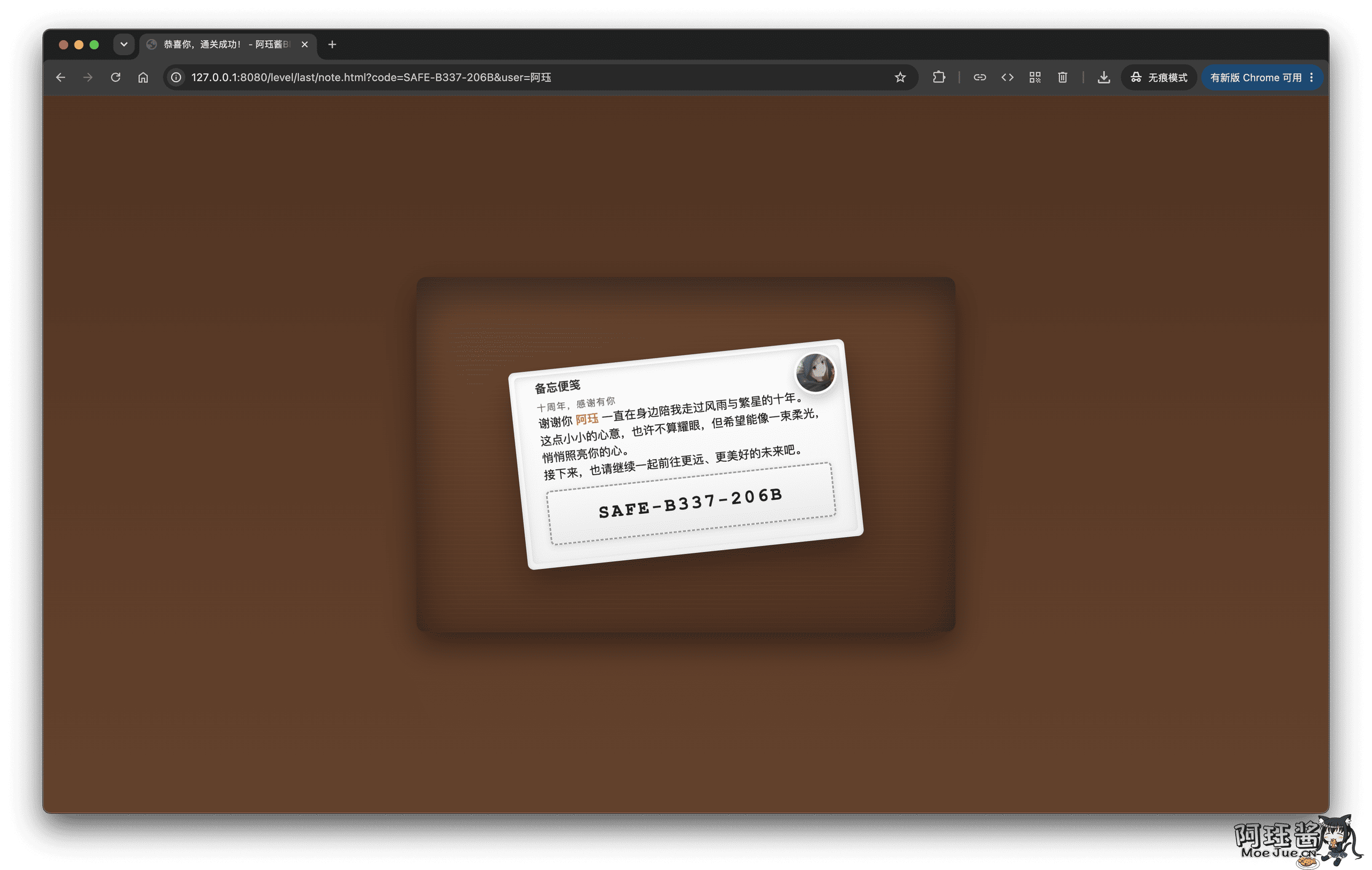The height and width of the screenshot is (870, 1372).
Task: Reload the current page
Action: click(116, 77)
